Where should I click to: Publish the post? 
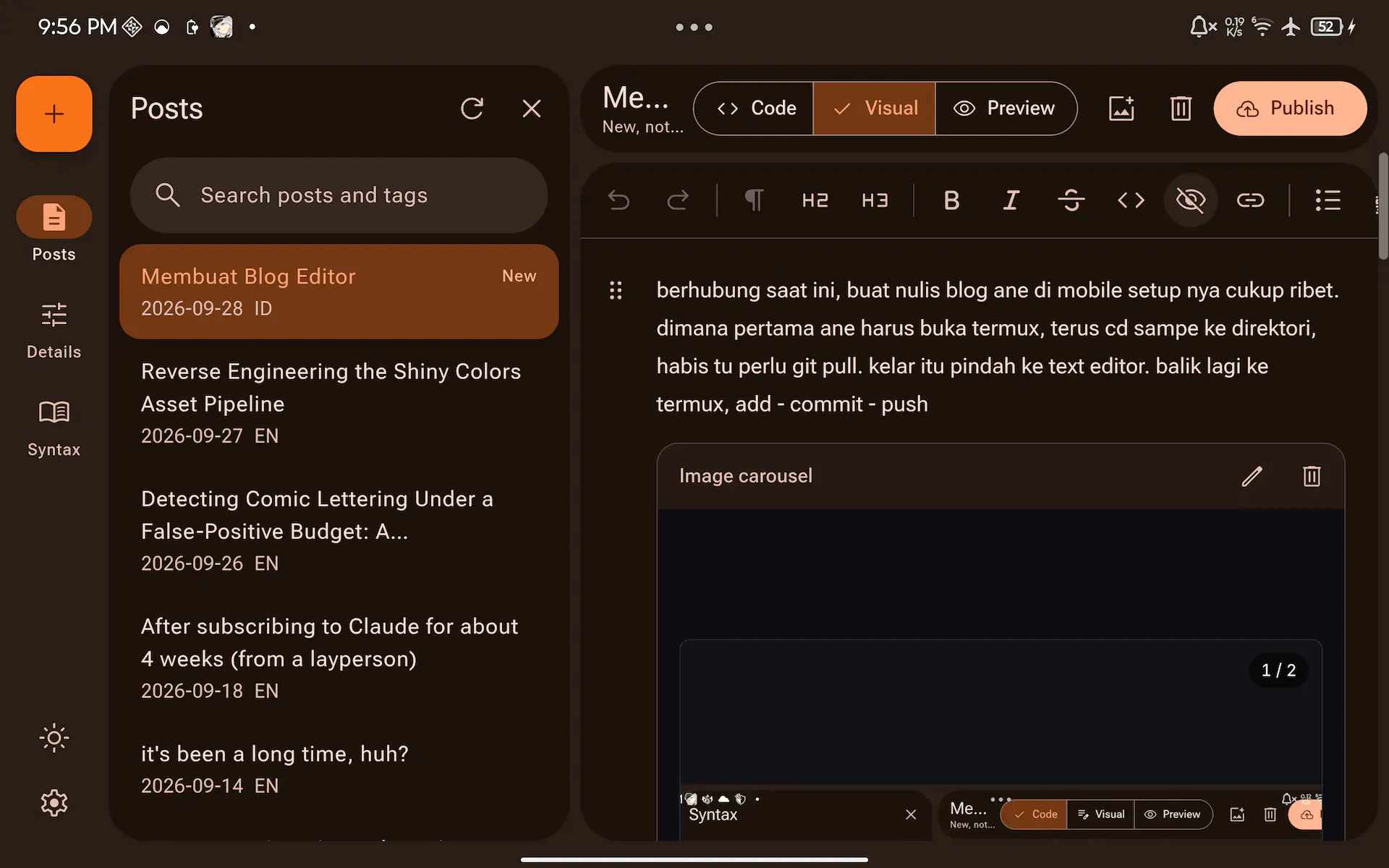pyautogui.click(x=1290, y=109)
